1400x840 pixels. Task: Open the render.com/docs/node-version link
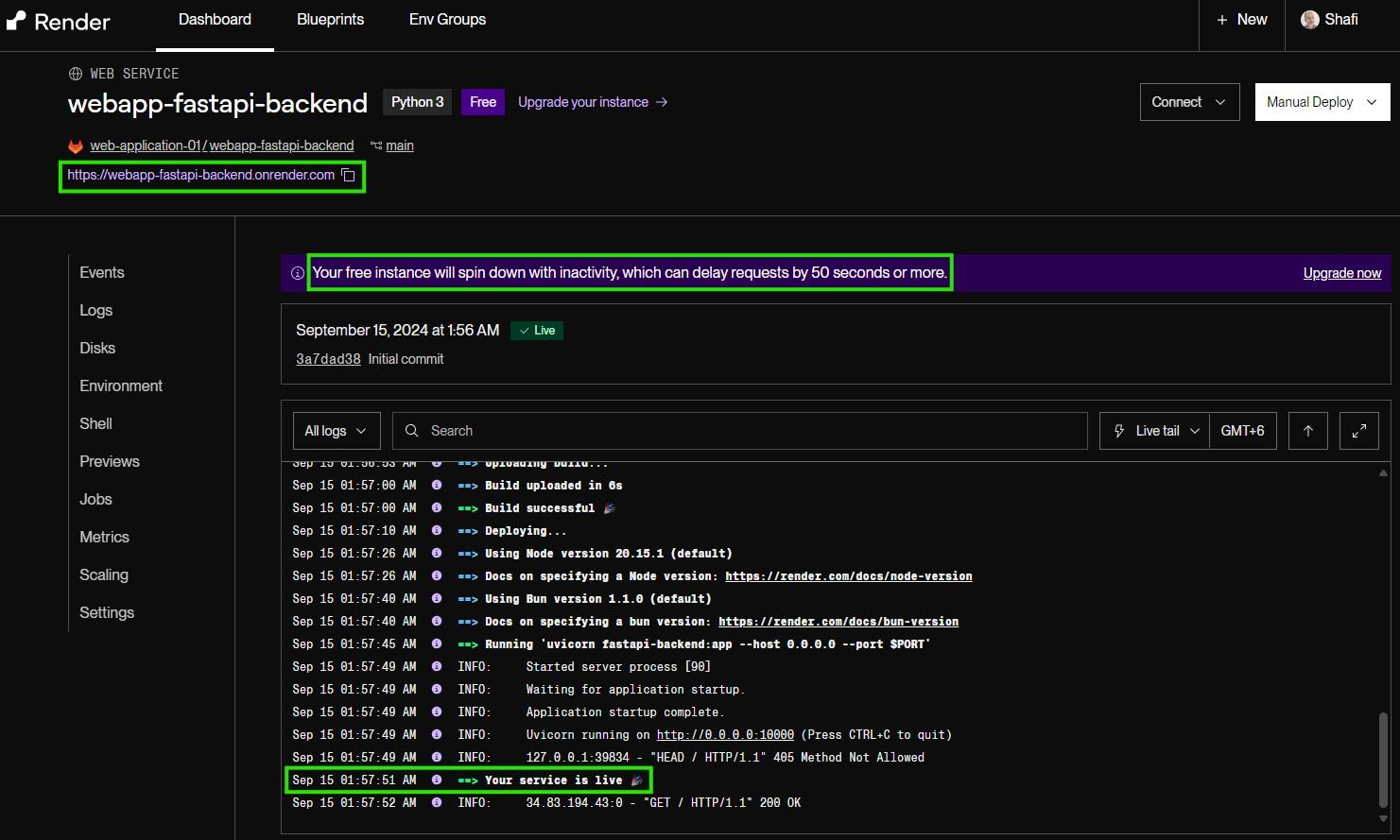pyautogui.click(x=849, y=576)
